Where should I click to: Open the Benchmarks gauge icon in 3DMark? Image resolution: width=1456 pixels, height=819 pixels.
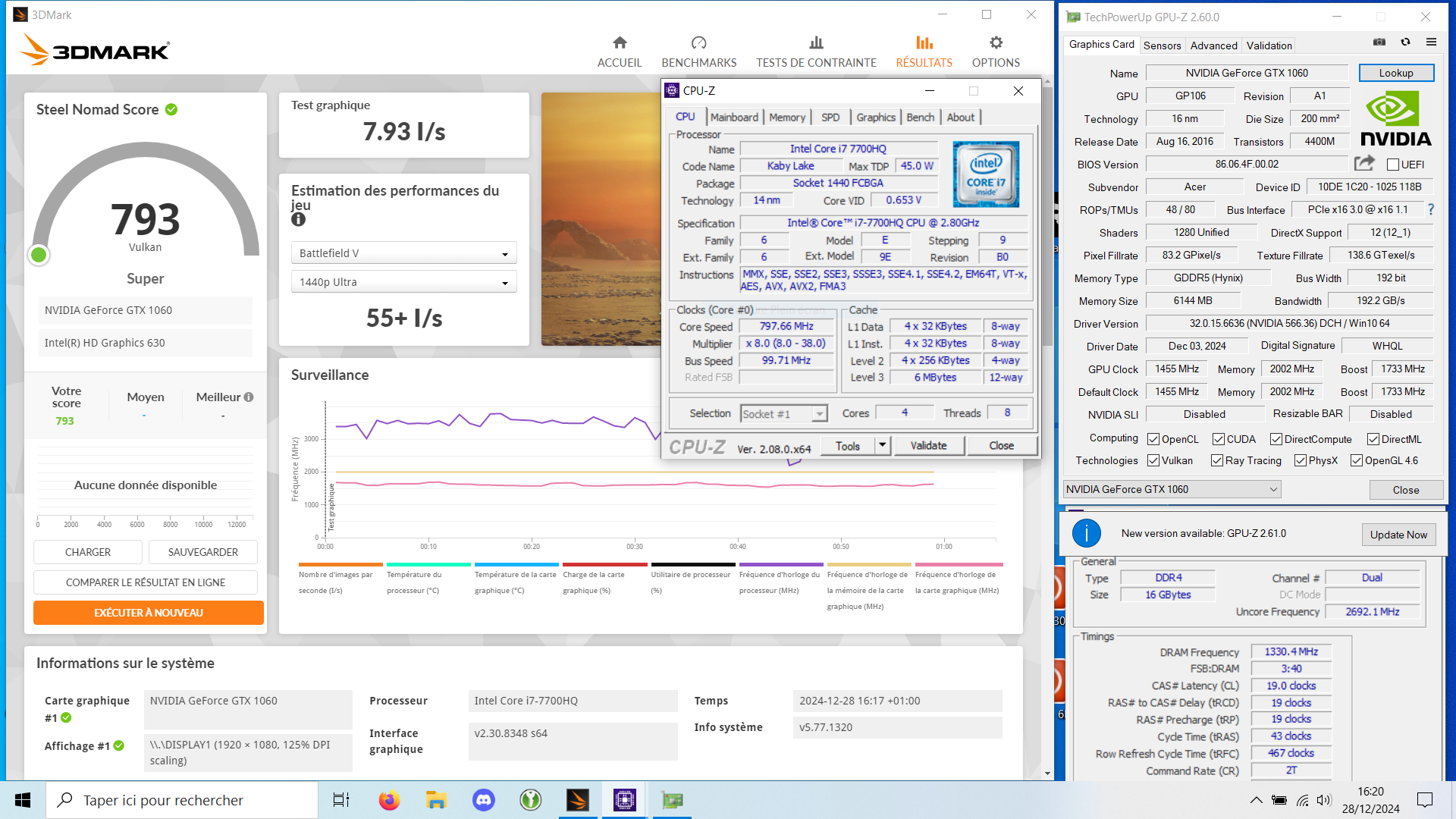[x=698, y=42]
